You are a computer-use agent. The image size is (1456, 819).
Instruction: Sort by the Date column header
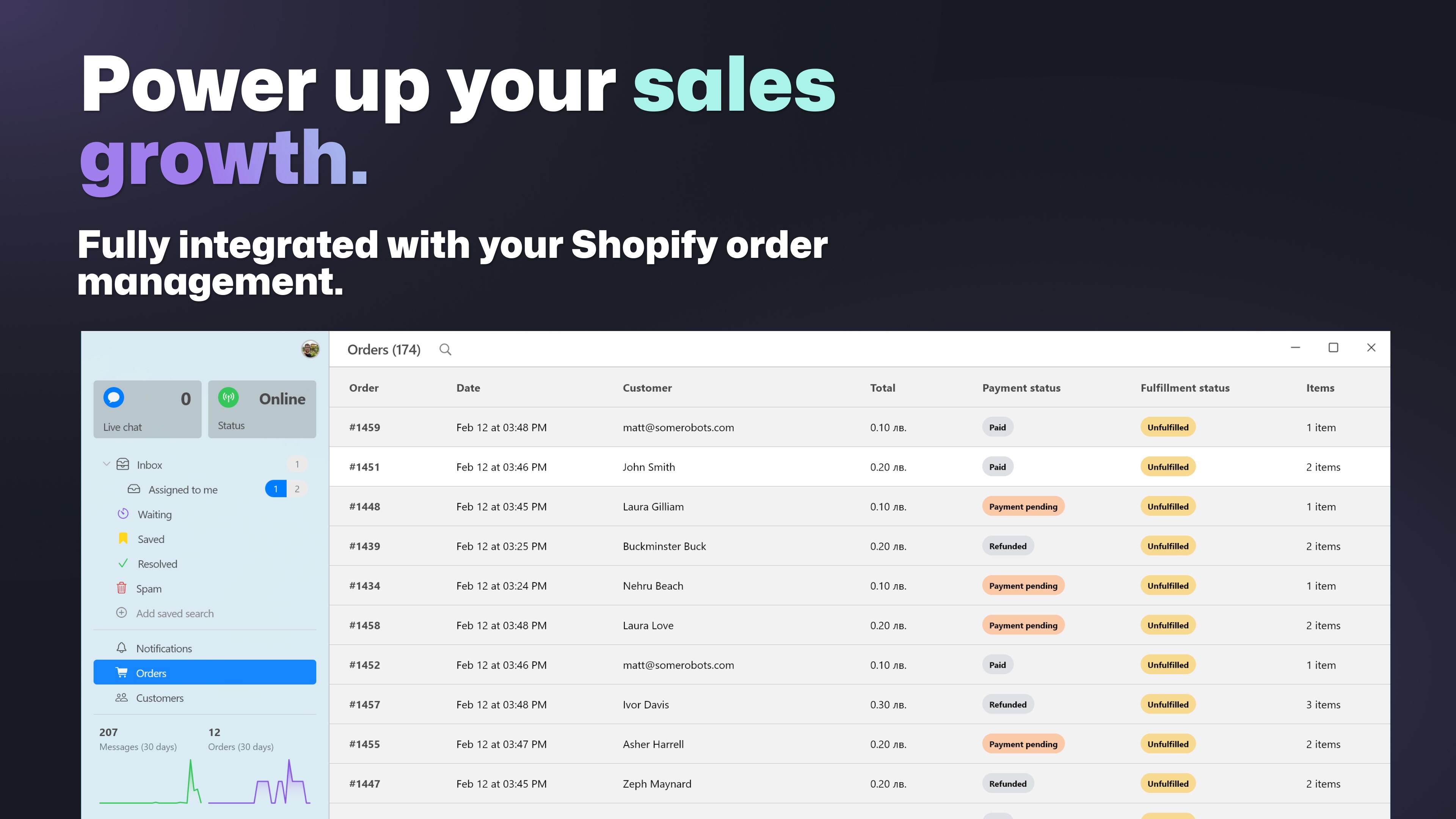pyautogui.click(x=468, y=388)
